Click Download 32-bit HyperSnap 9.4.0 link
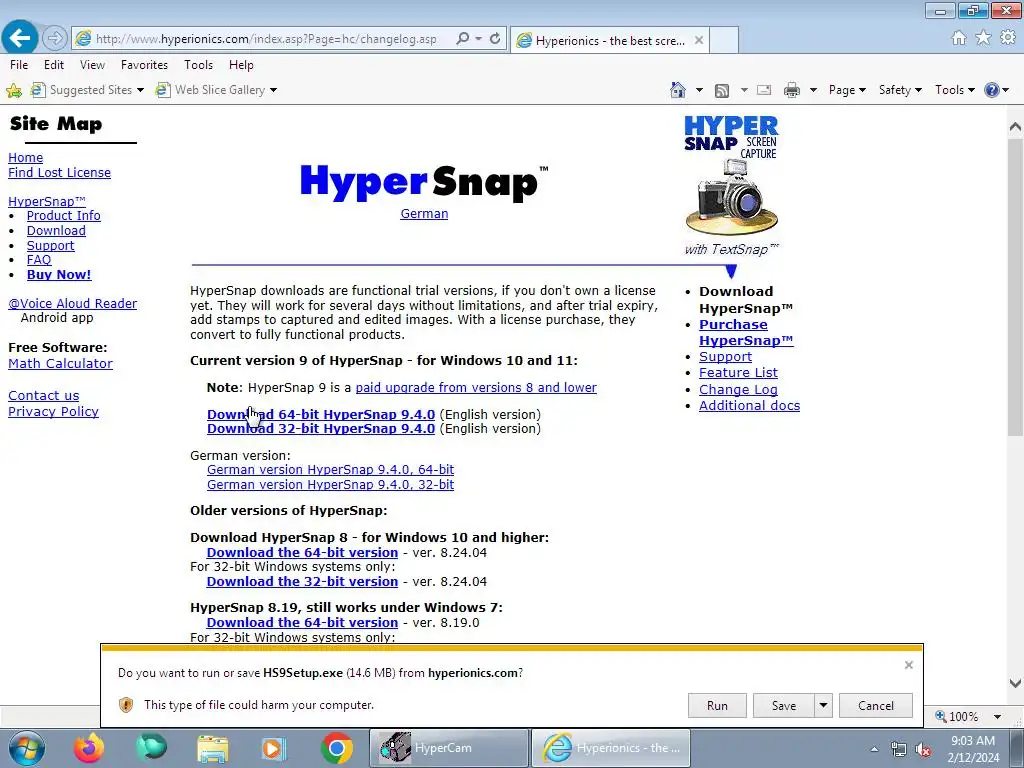Screen dimensions: 1024x768 click(321, 428)
